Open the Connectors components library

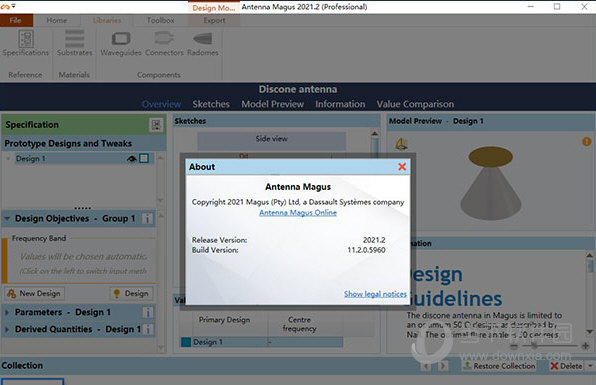coord(164,43)
